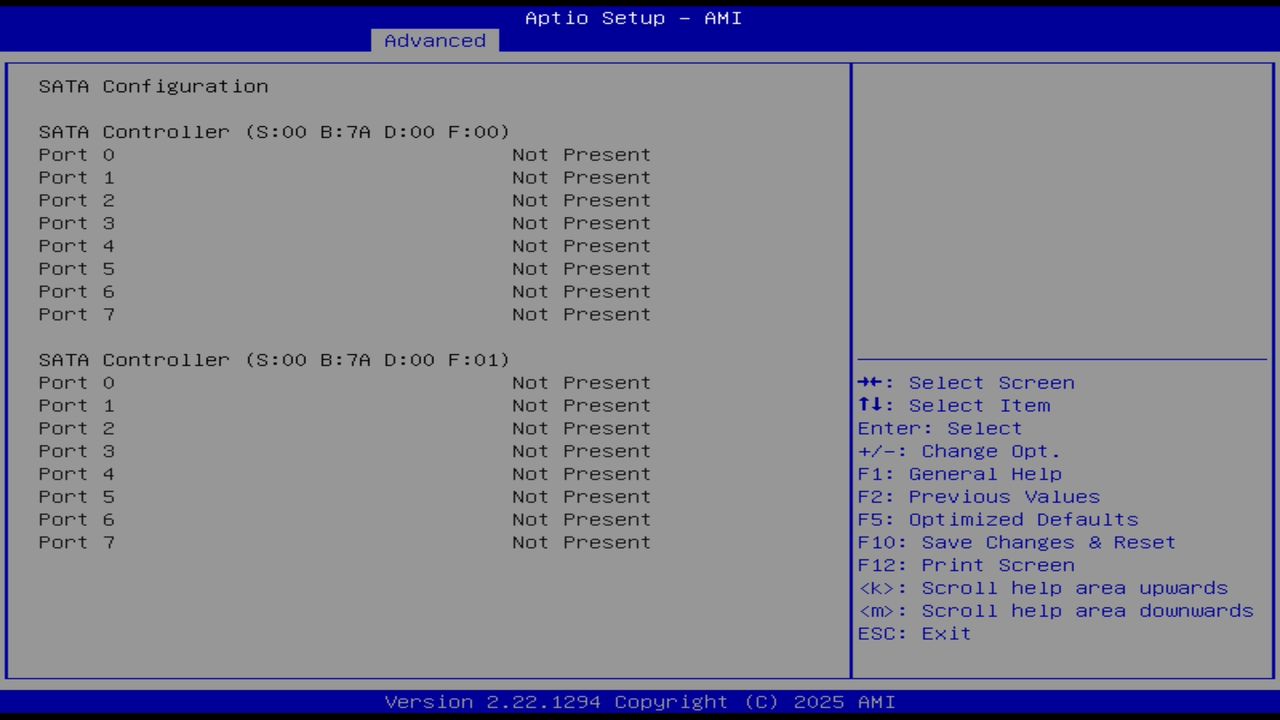Click the Not Present status beside Port 2
This screenshot has height=720, width=1280.
click(580, 200)
